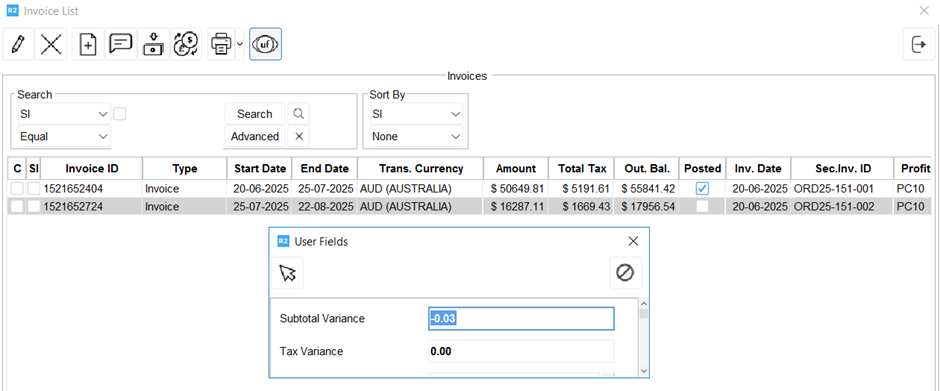Click the Tax Variance input field
The width and height of the screenshot is (940, 391).
pos(521,351)
